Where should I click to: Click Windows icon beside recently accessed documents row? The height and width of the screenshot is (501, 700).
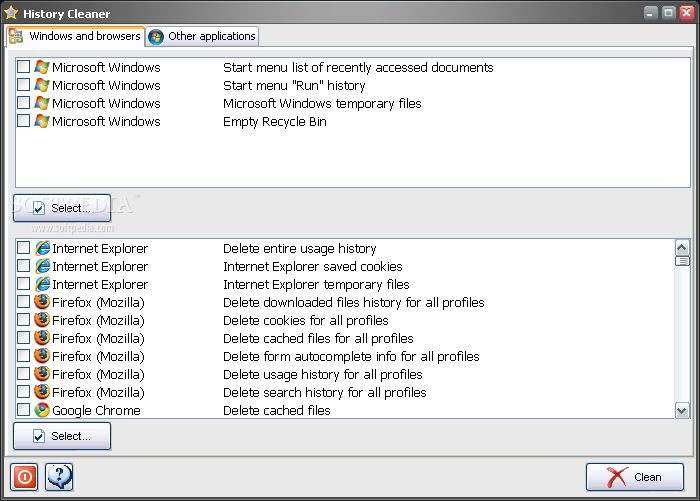click(42, 67)
